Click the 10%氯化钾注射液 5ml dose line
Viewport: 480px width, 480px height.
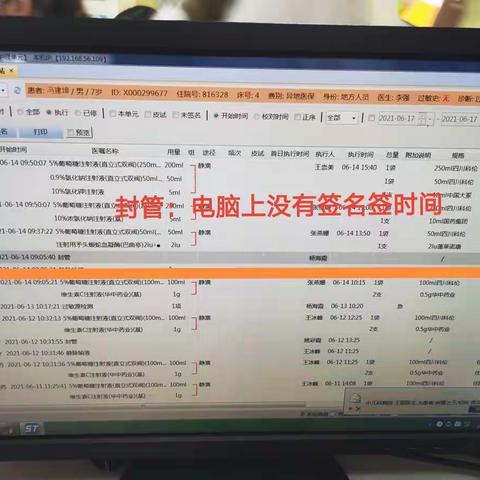click(115, 192)
